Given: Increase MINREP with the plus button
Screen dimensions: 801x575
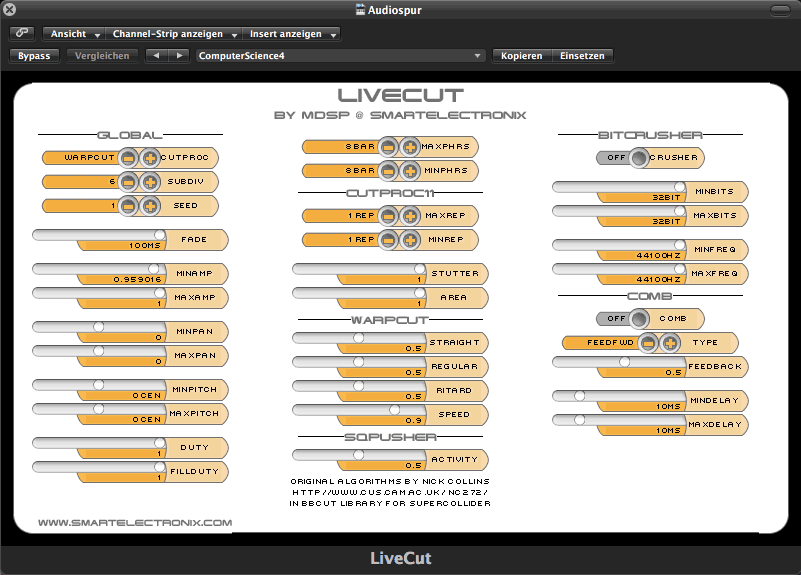Looking at the screenshot, I should click(410, 240).
